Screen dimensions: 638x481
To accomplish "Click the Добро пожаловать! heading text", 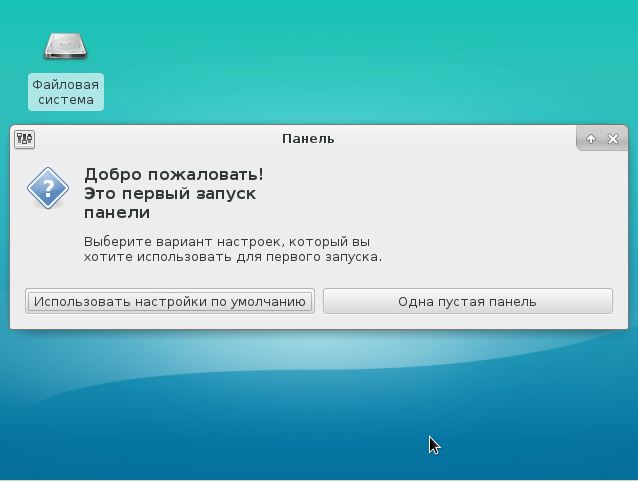I will click(174, 175).
